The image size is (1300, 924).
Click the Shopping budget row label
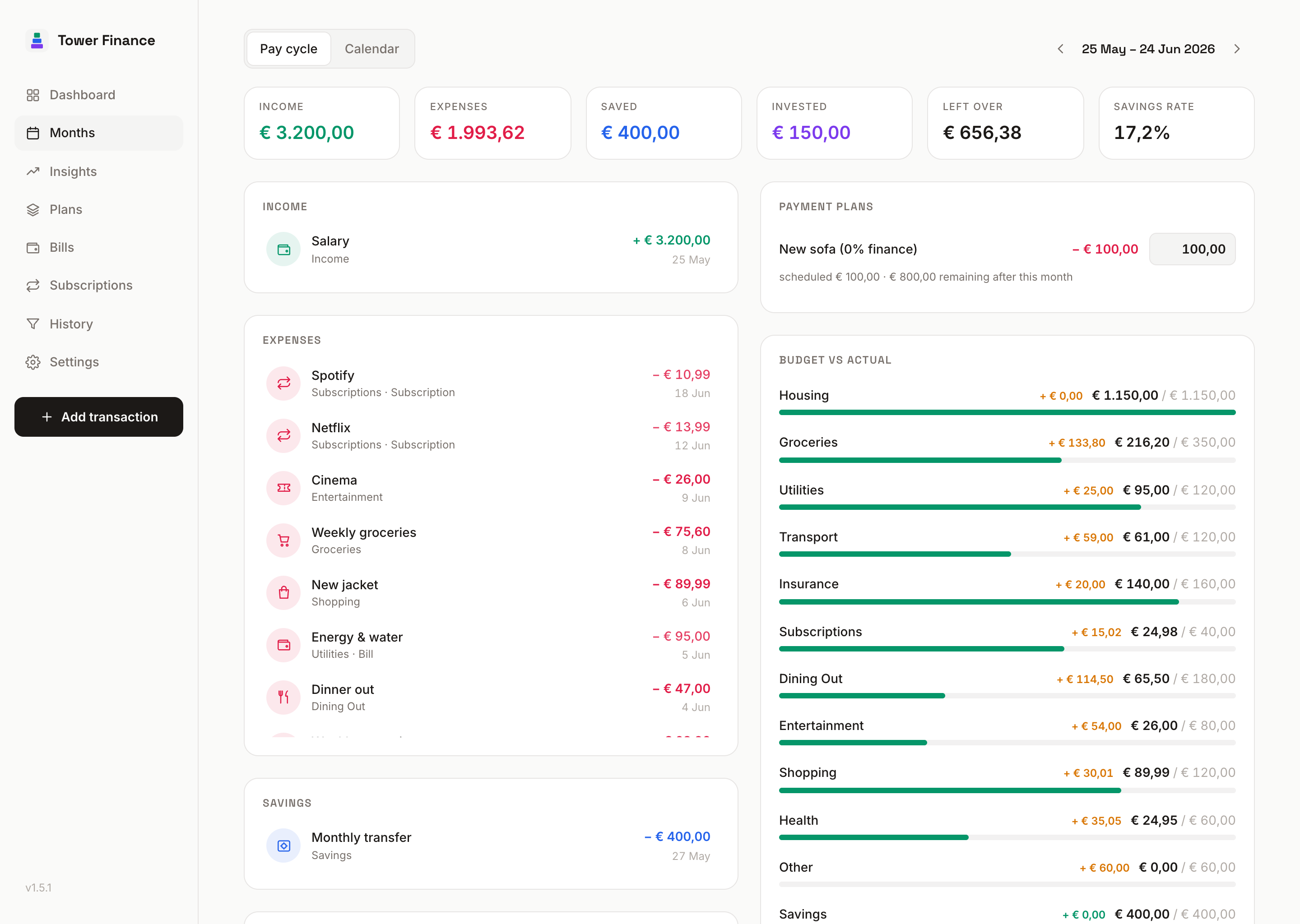point(808,773)
